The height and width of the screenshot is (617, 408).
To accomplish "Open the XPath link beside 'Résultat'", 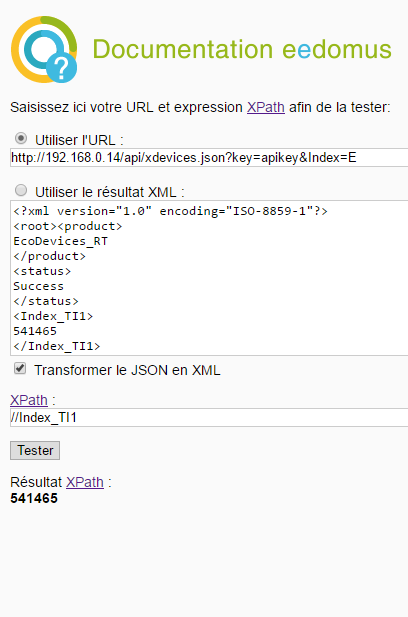I will click(x=85, y=482).
